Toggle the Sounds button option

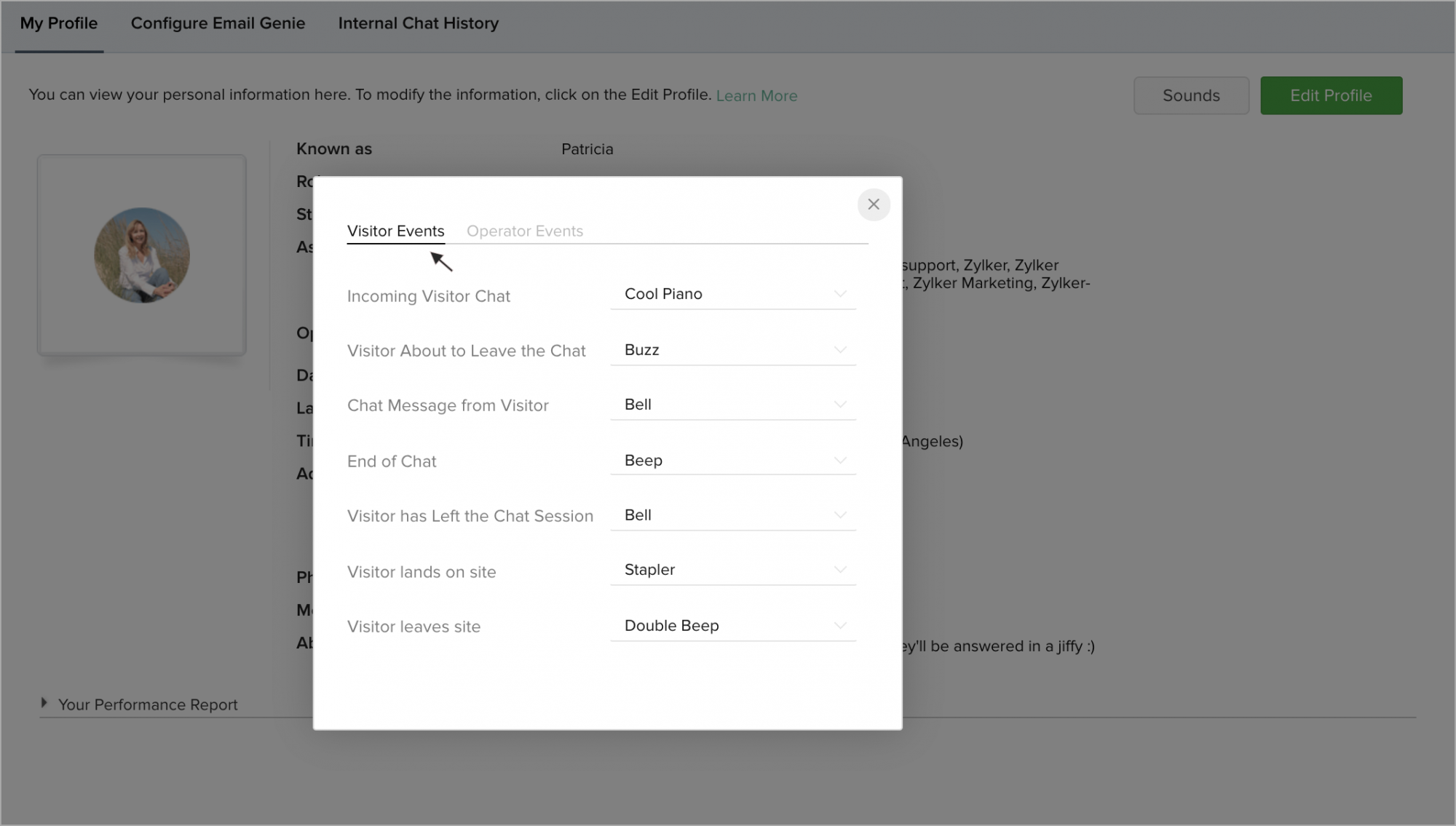coord(1191,95)
